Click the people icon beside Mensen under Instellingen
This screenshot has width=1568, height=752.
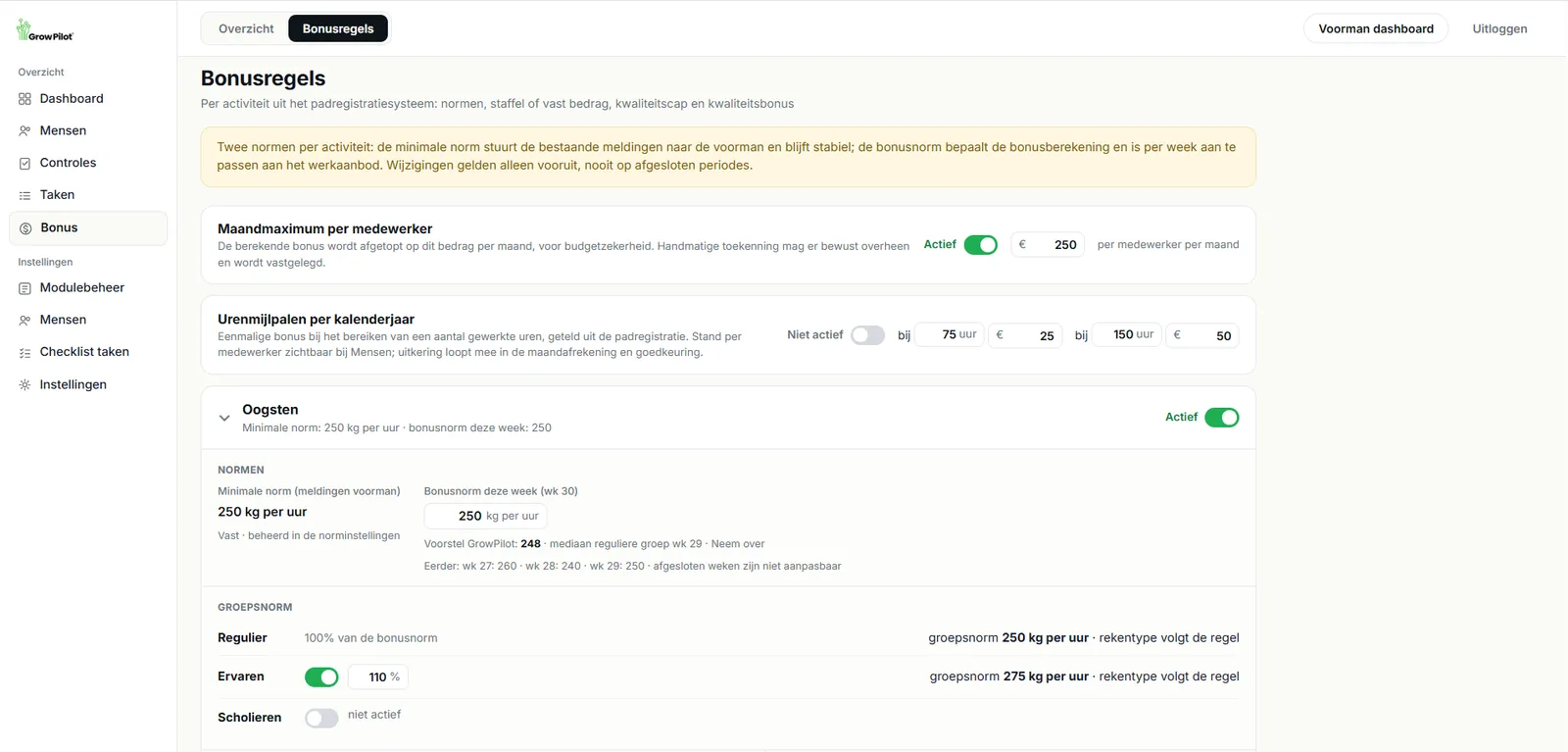pyautogui.click(x=24, y=320)
